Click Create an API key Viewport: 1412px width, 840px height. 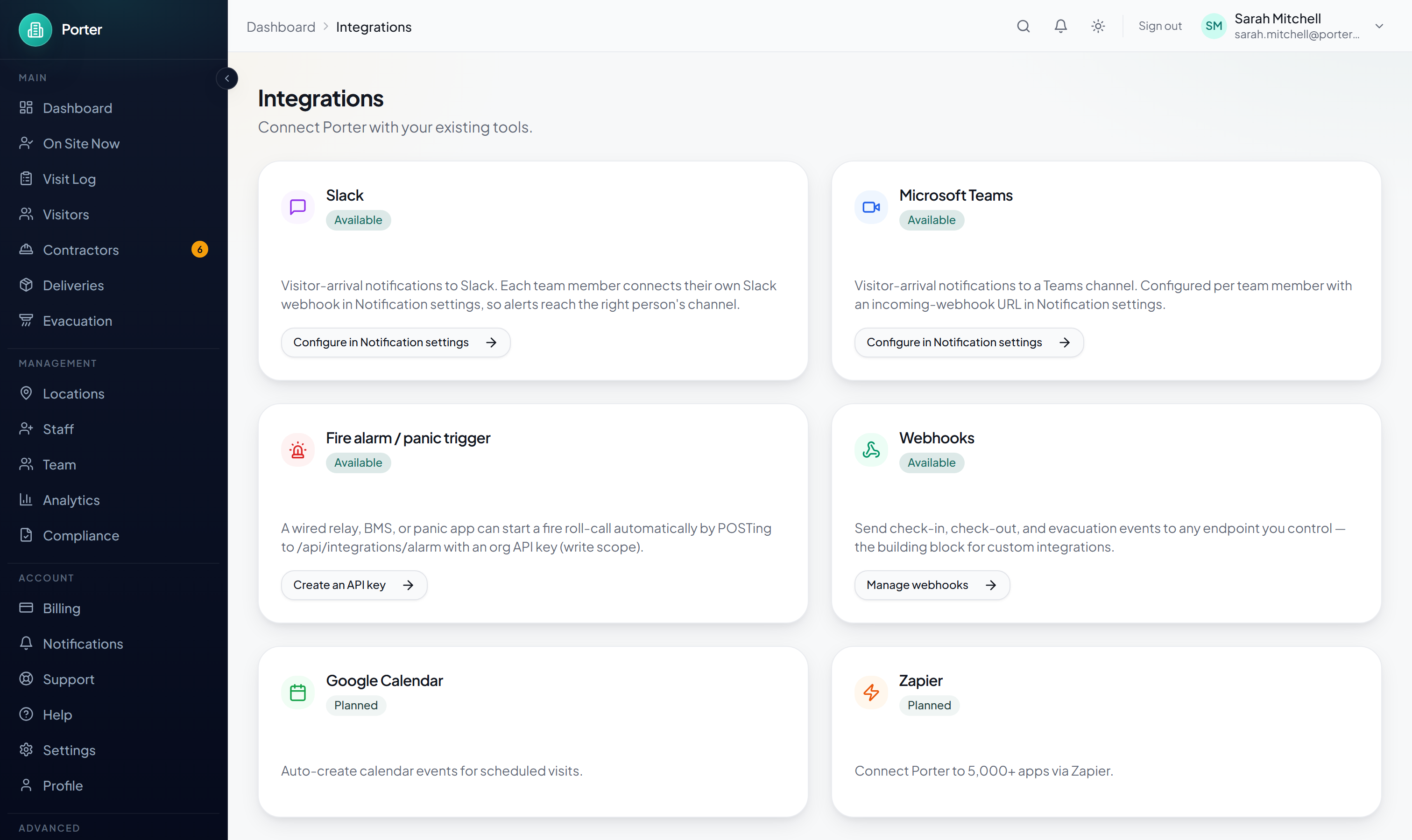point(354,585)
